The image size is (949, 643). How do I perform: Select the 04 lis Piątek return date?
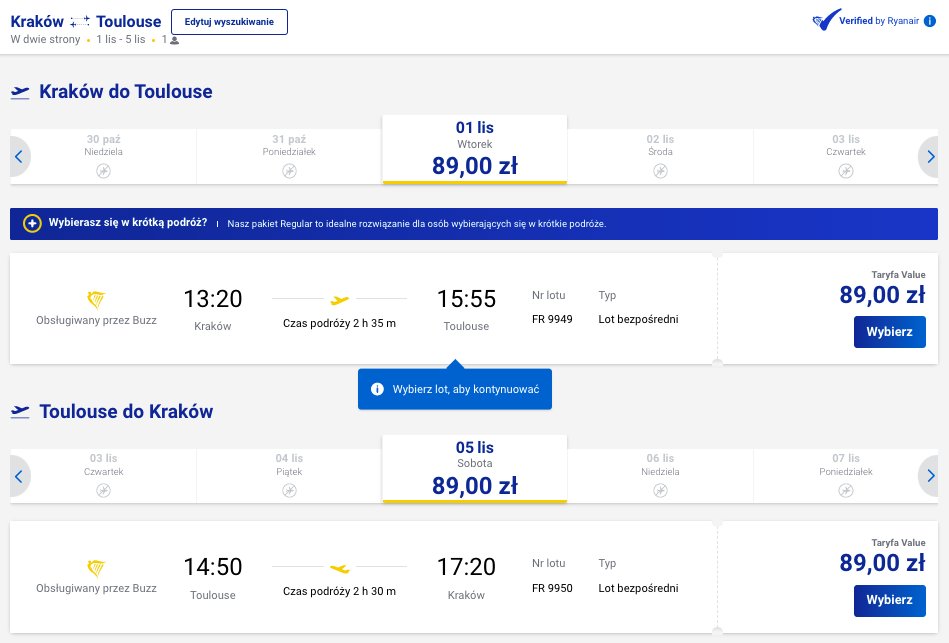click(289, 476)
